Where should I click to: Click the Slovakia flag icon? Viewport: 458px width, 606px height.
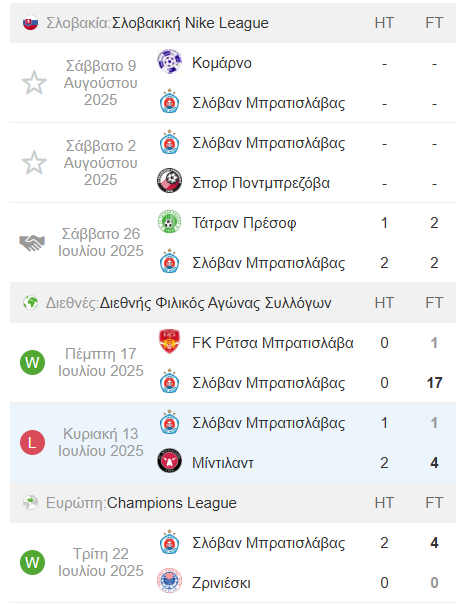point(30,23)
